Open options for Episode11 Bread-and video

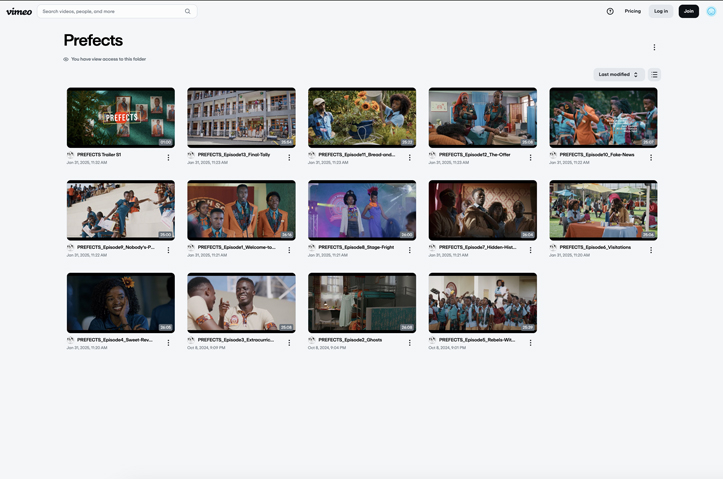tap(409, 158)
